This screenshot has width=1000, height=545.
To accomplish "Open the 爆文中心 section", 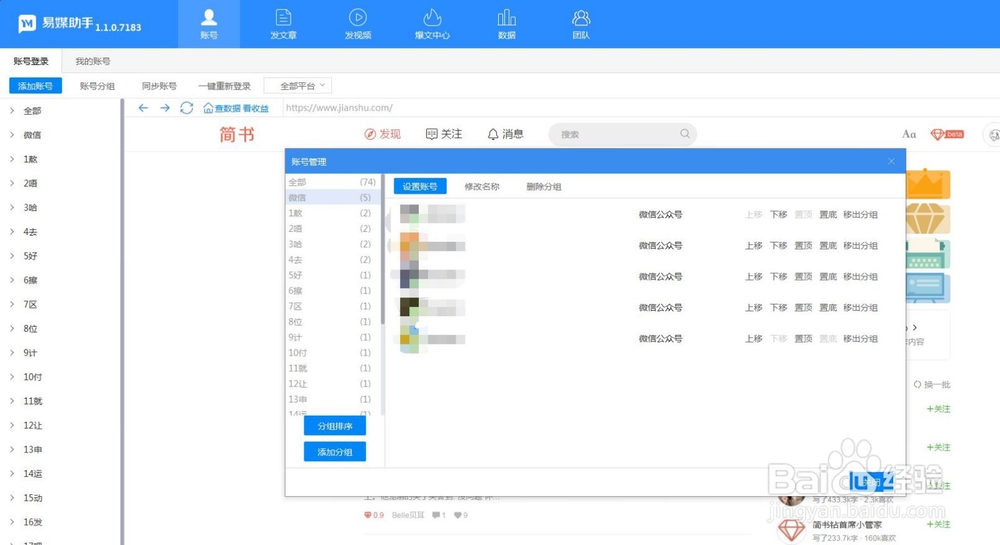I will pos(432,24).
